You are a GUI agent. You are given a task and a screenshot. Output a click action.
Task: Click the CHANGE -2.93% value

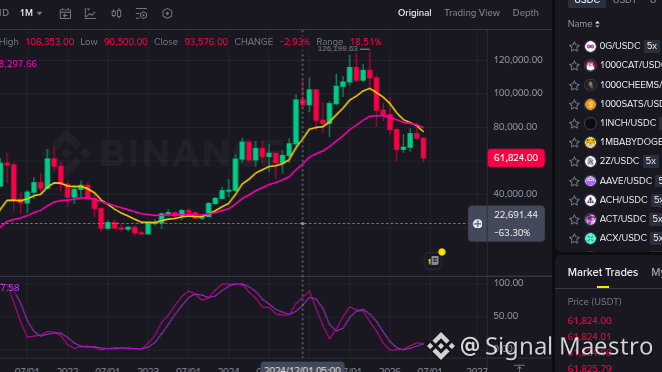(295, 42)
